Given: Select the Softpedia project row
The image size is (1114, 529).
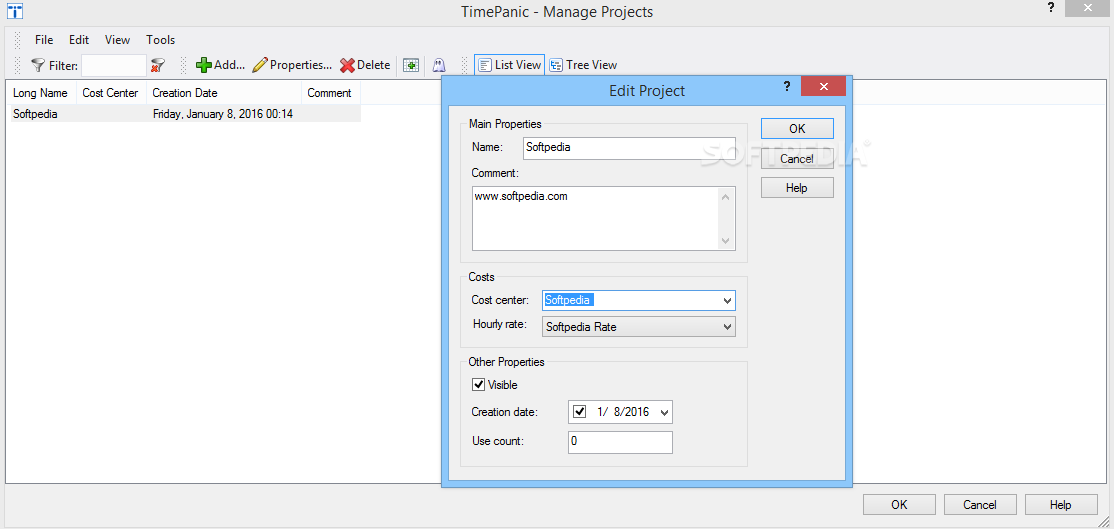Looking at the screenshot, I should click(x=185, y=114).
